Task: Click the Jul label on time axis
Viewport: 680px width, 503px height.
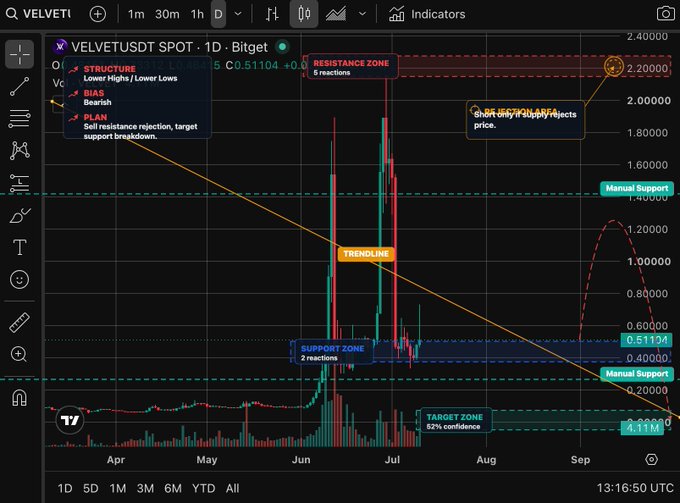Action: [392, 460]
